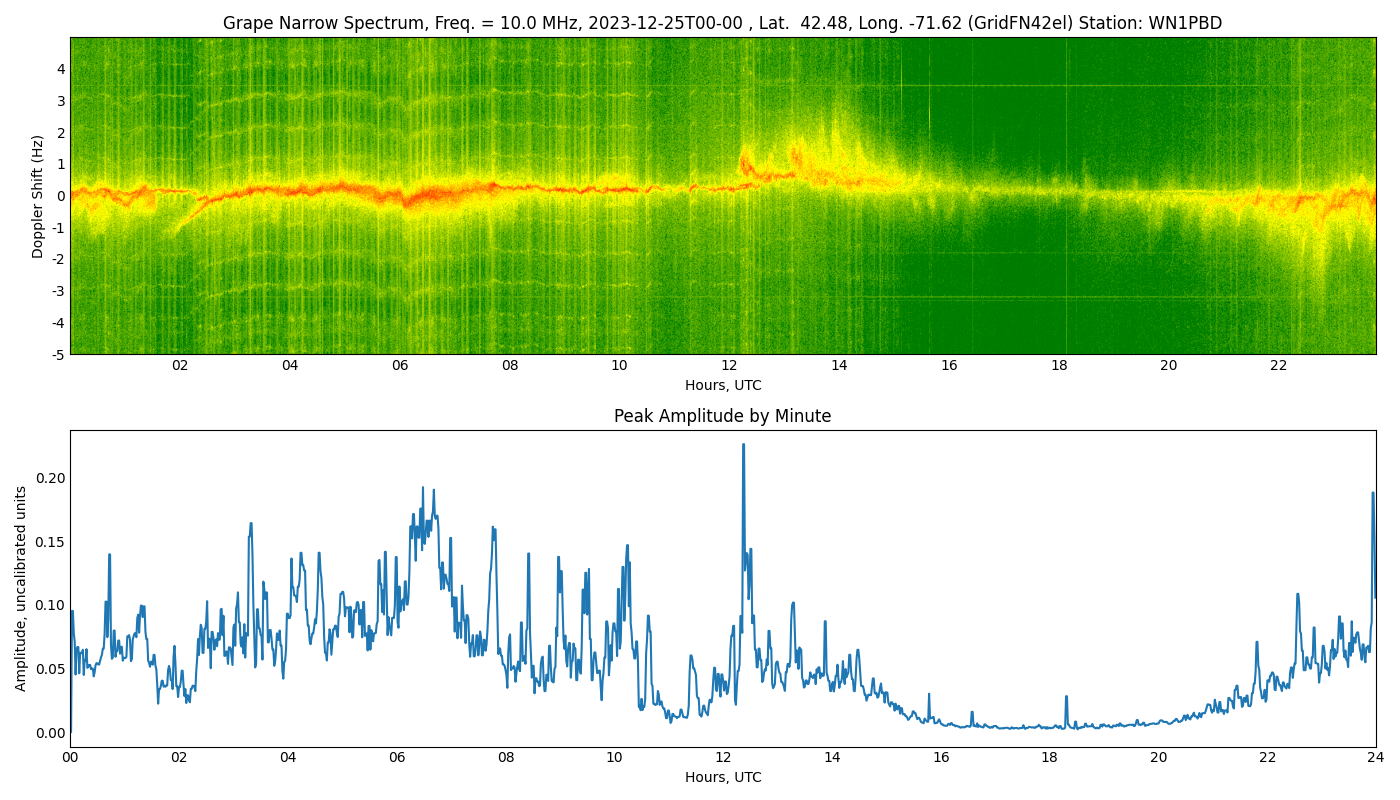Screen dimensions: 1400x800
Task: Click the 0.10 tick on the amplitude axis
Action: point(50,605)
